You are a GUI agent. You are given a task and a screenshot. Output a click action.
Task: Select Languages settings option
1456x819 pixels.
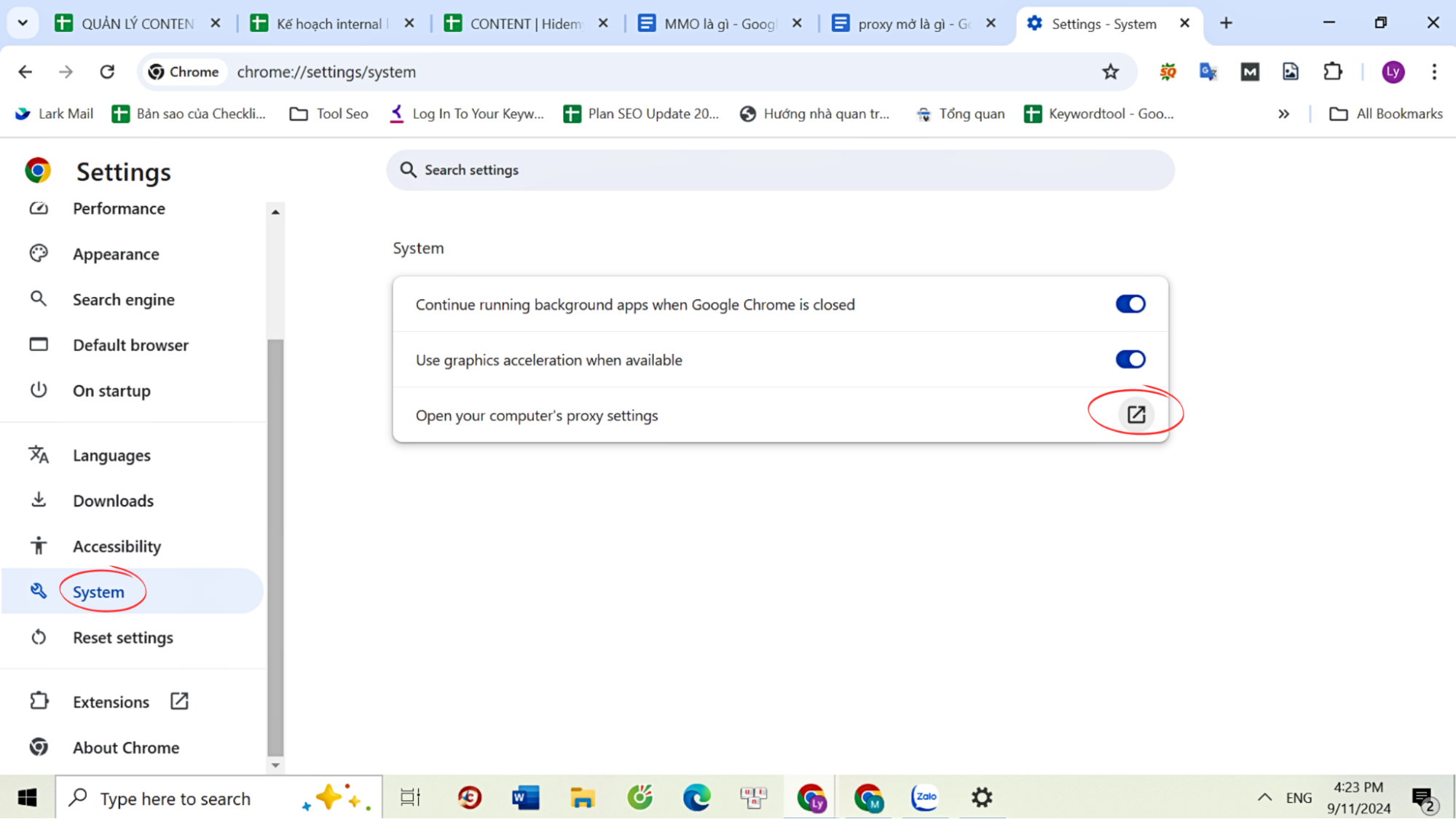pos(112,455)
